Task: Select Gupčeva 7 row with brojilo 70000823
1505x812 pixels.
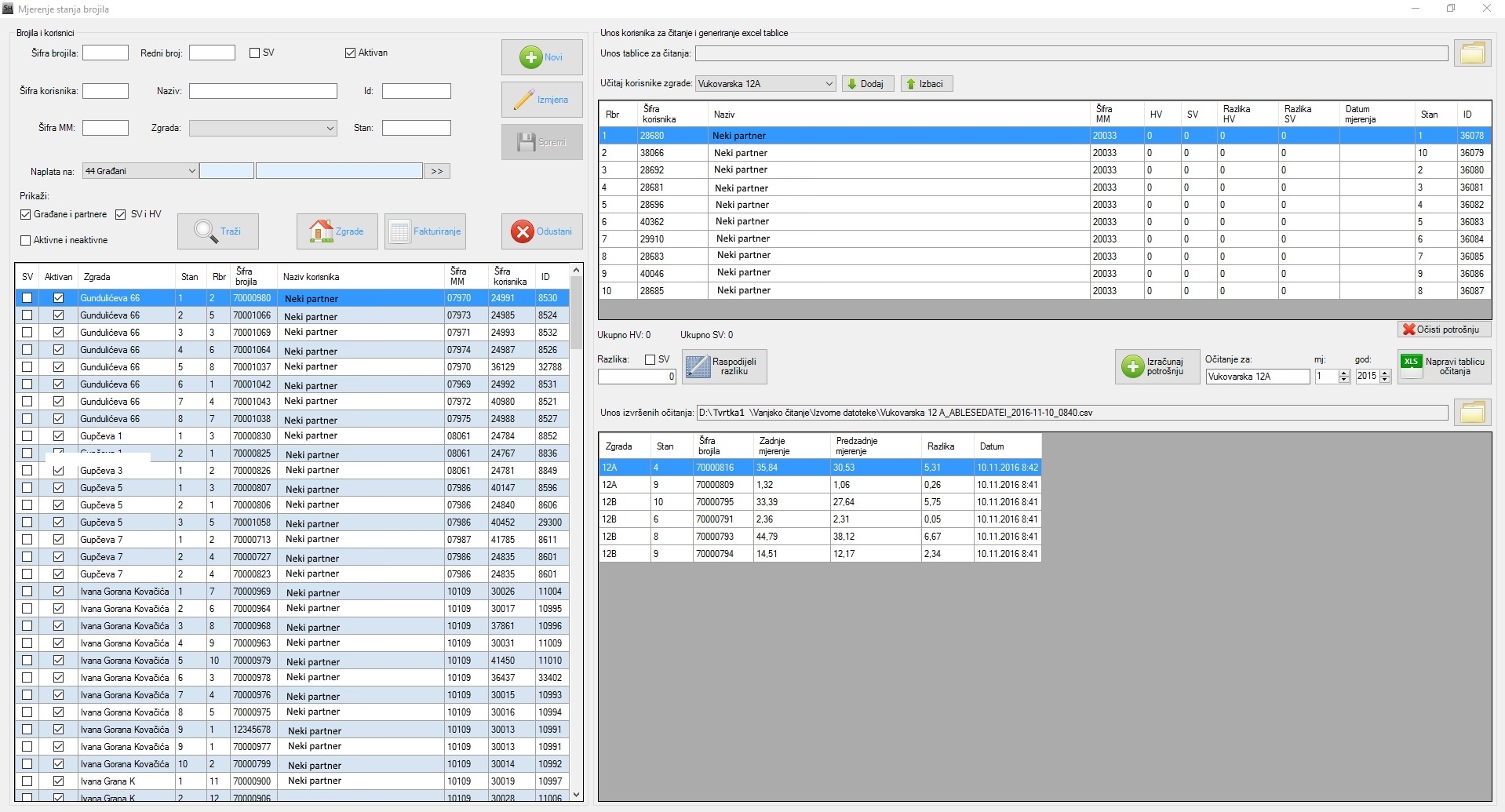Action: pos(293,574)
